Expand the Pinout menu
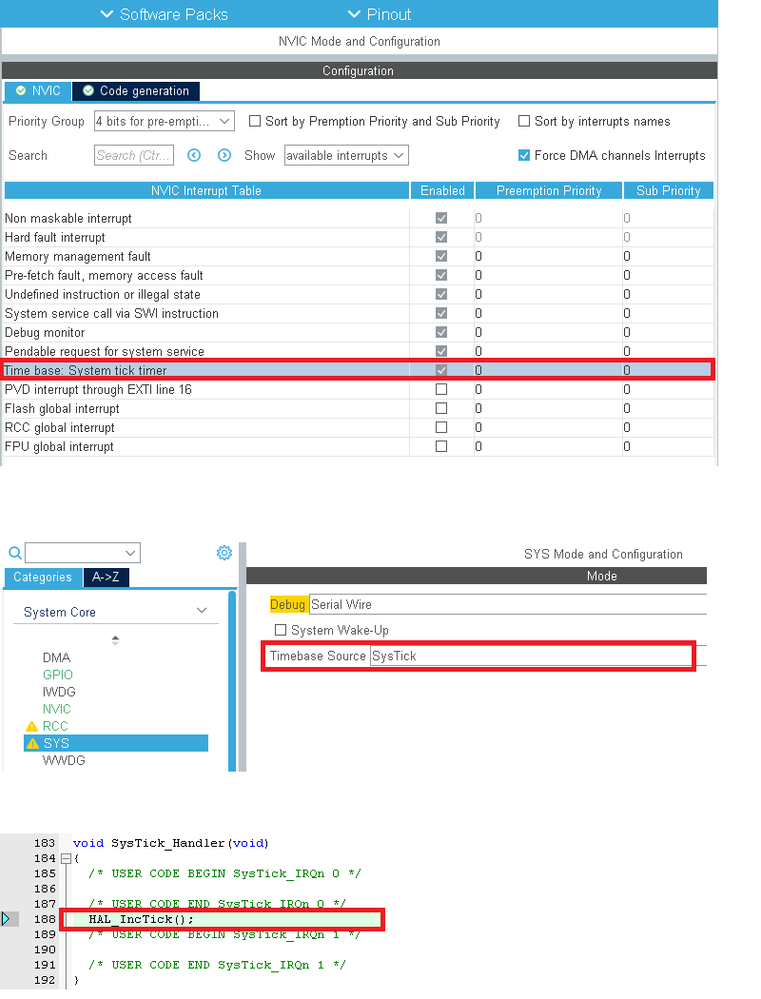Screen dimensions: 761x999 [379, 14]
